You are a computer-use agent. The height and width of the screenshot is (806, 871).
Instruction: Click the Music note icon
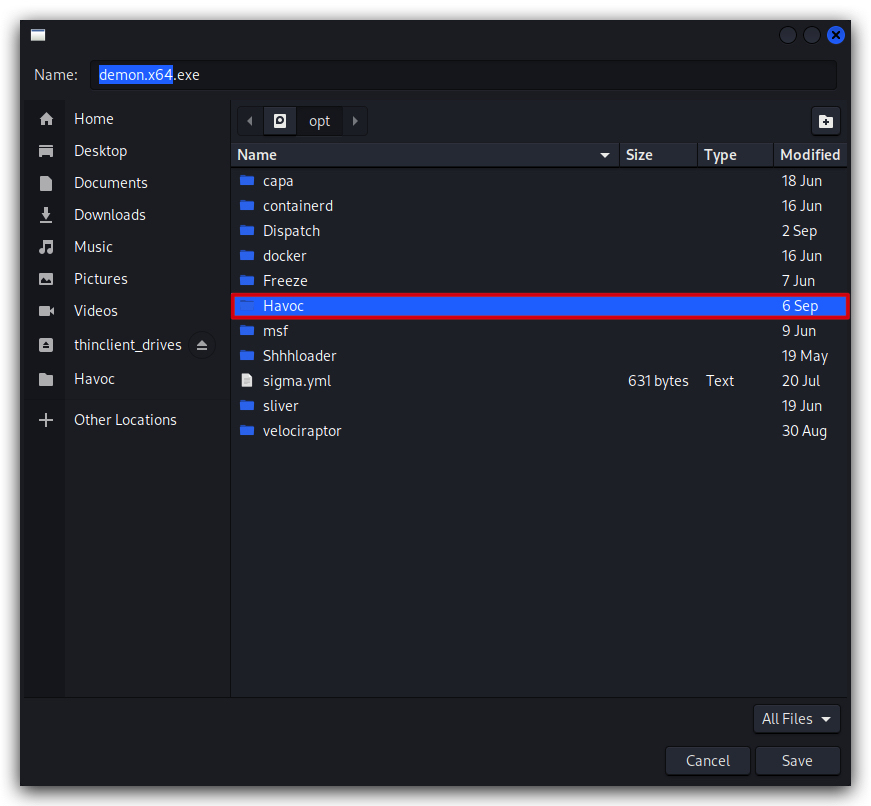[46, 247]
